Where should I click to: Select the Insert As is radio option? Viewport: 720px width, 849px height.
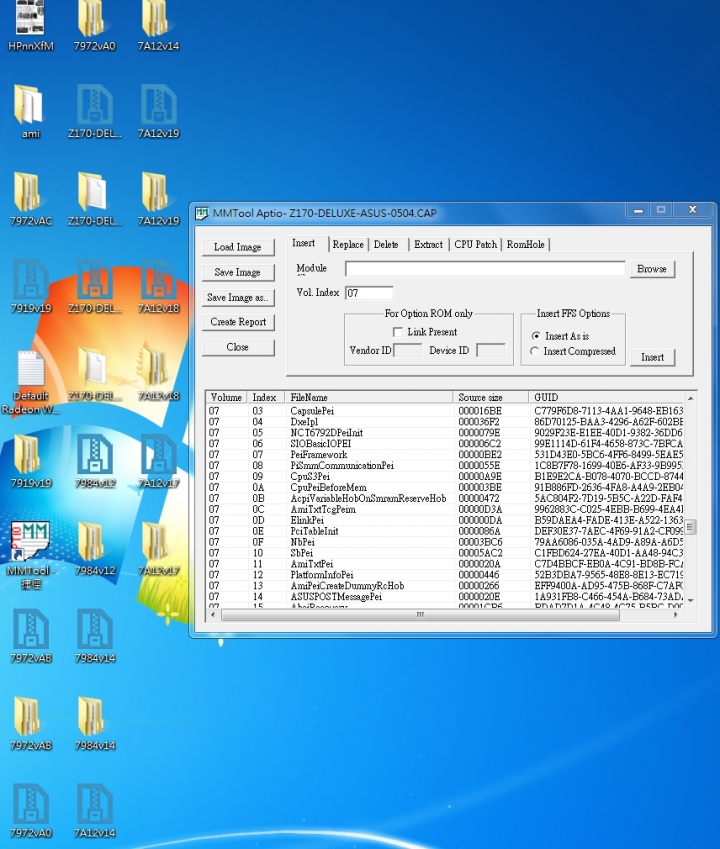click(536, 336)
